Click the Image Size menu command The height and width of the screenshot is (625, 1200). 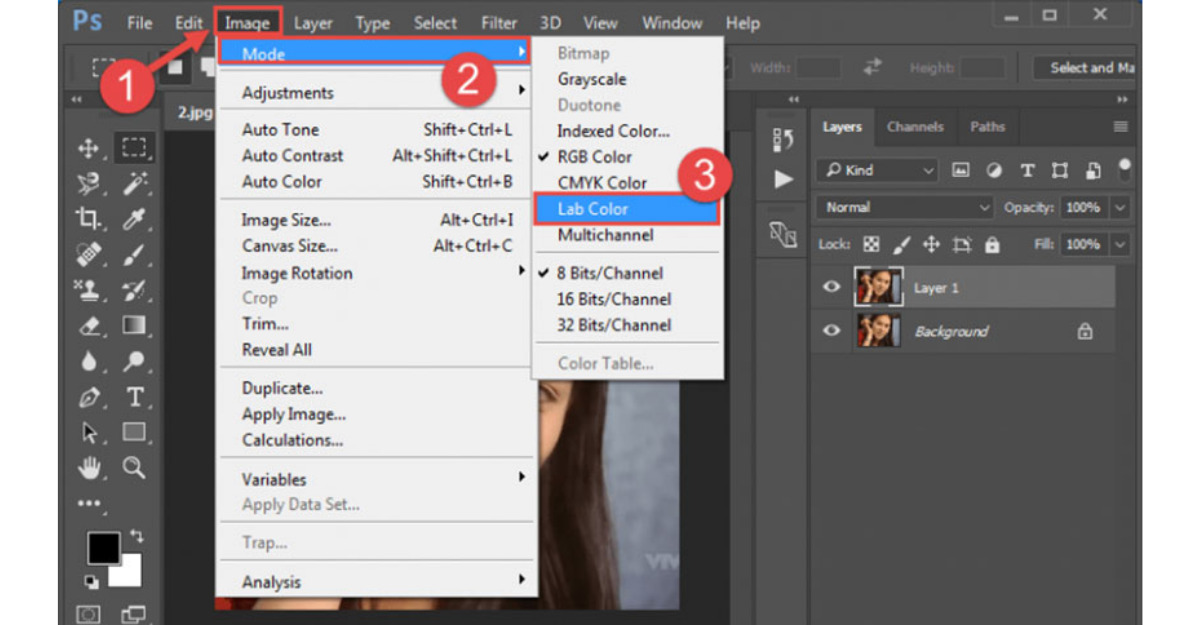coord(286,220)
